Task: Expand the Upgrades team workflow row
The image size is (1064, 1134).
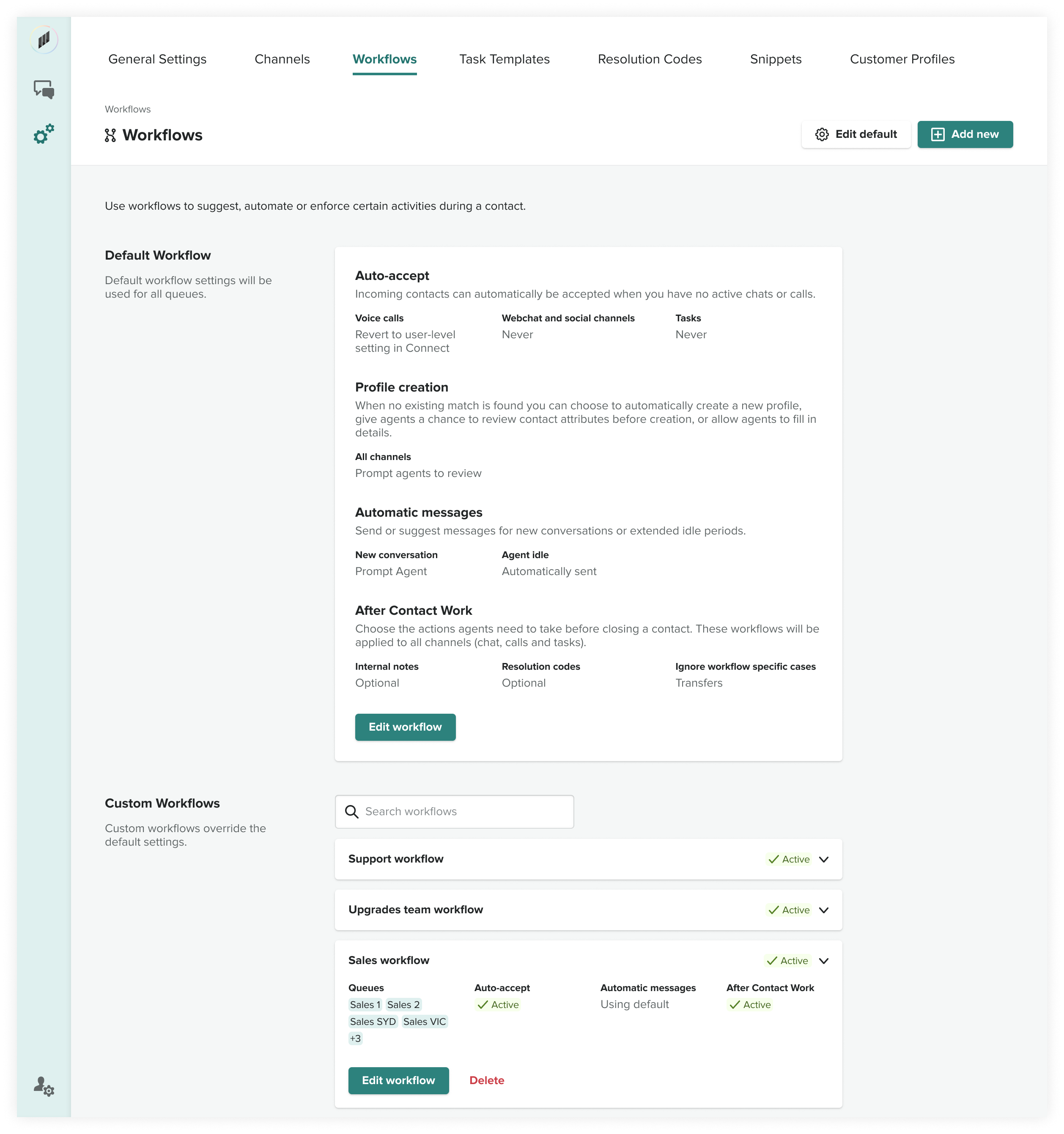Action: (823, 910)
